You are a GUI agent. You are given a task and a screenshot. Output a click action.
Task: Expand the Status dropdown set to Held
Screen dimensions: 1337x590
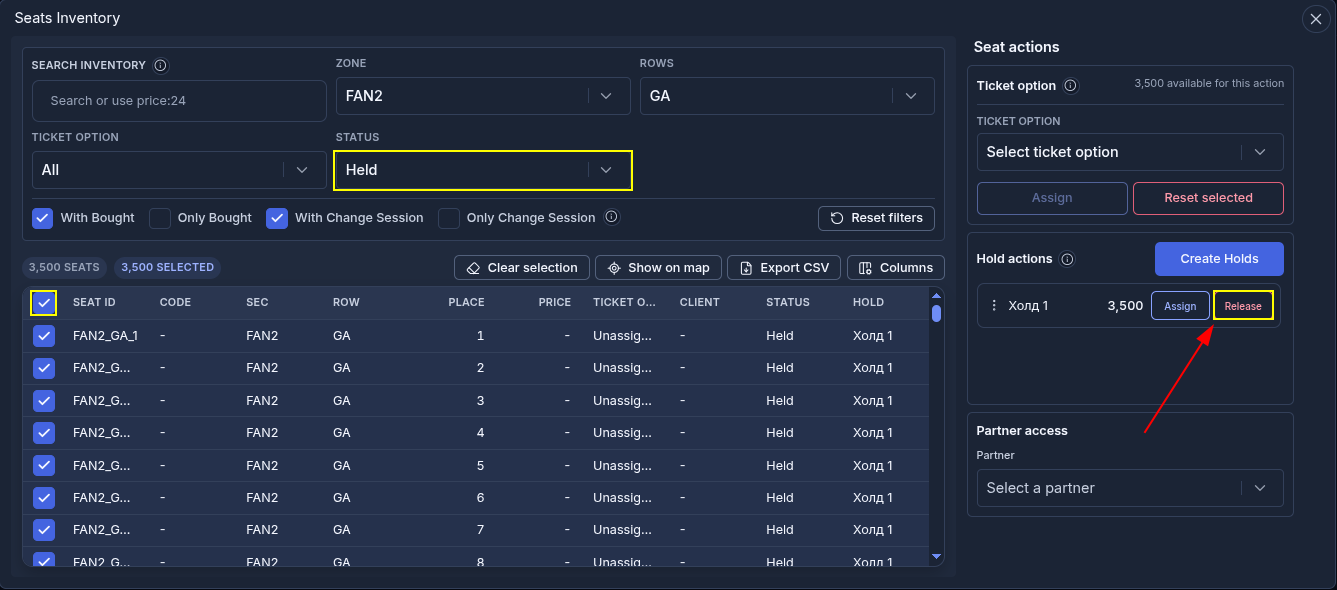(x=483, y=170)
